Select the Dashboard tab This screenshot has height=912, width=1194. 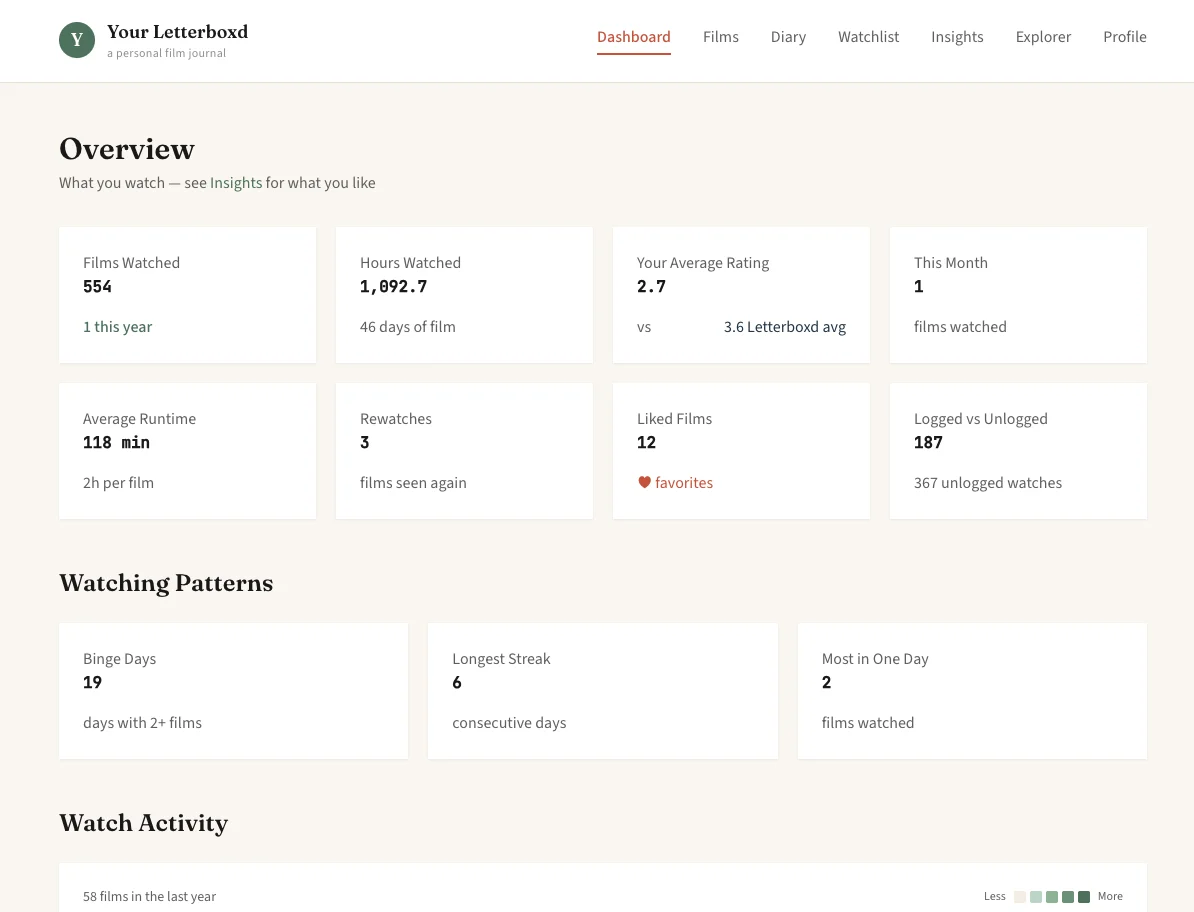(x=633, y=37)
